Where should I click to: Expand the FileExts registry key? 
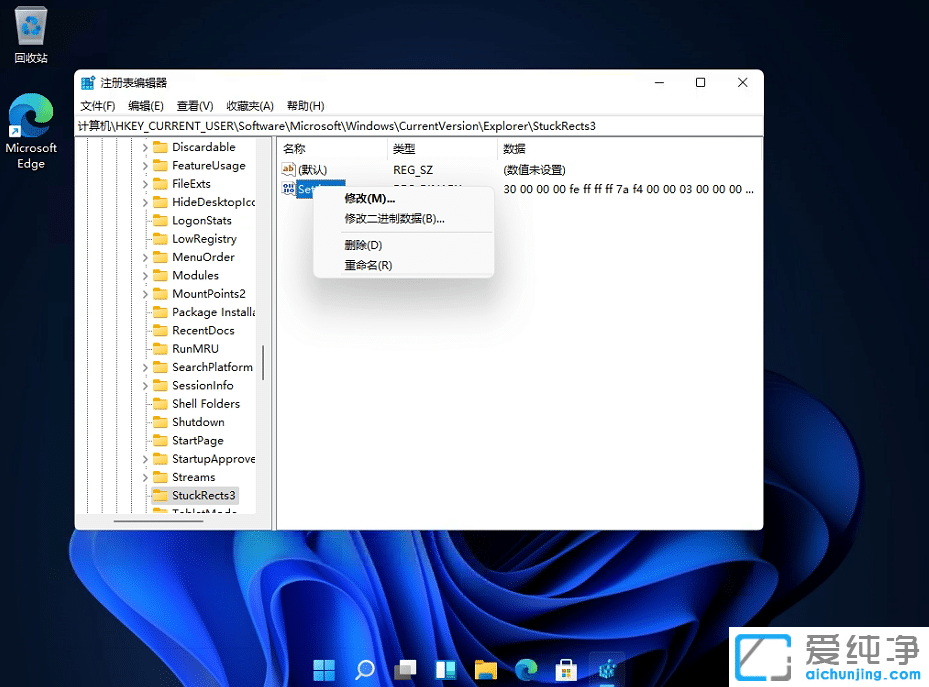point(146,183)
